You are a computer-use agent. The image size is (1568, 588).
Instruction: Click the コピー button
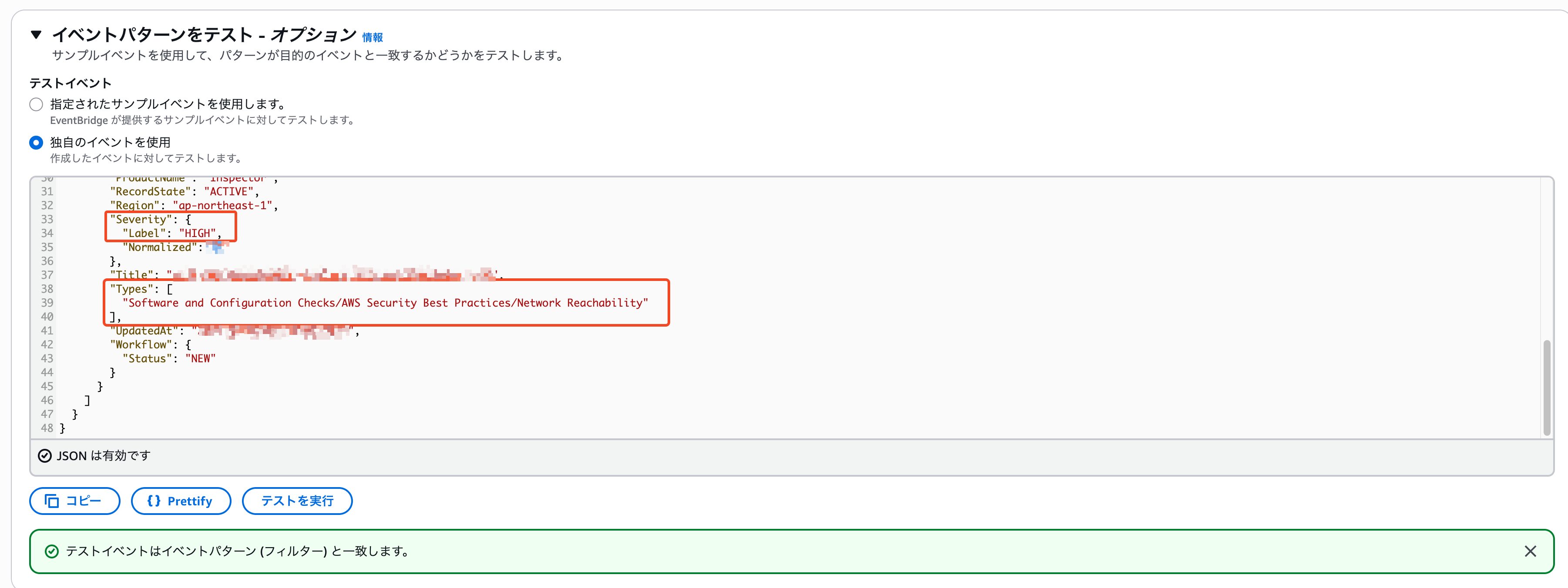pyautogui.click(x=74, y=501)
